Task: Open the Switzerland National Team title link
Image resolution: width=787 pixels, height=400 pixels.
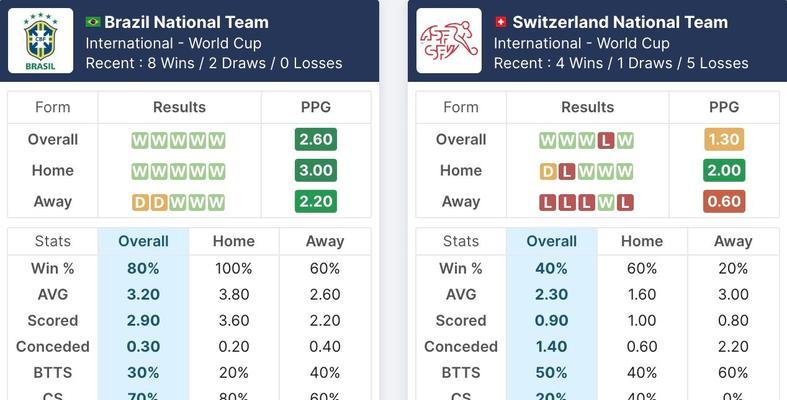Action: (x=620, y=22)
